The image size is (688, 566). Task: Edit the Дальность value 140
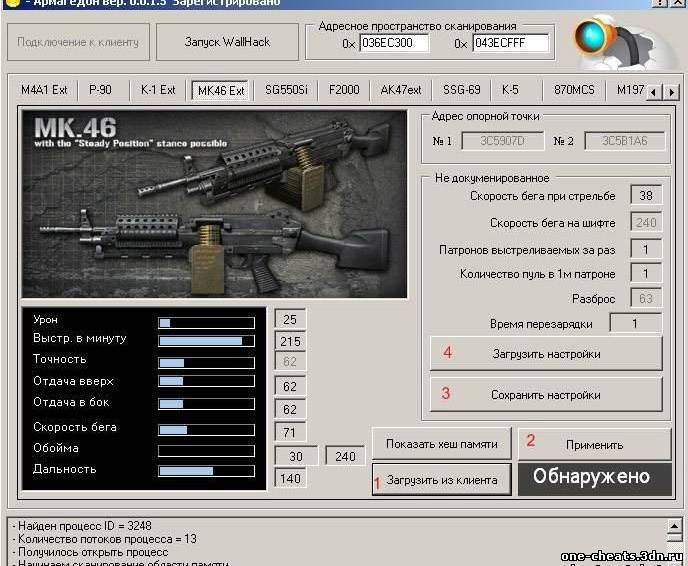[x=290, y=478]
